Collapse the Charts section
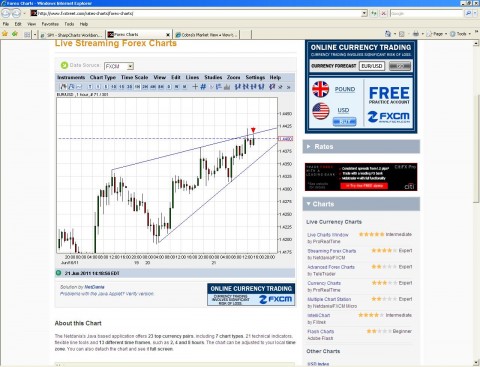480x367 pixels. 361,204
